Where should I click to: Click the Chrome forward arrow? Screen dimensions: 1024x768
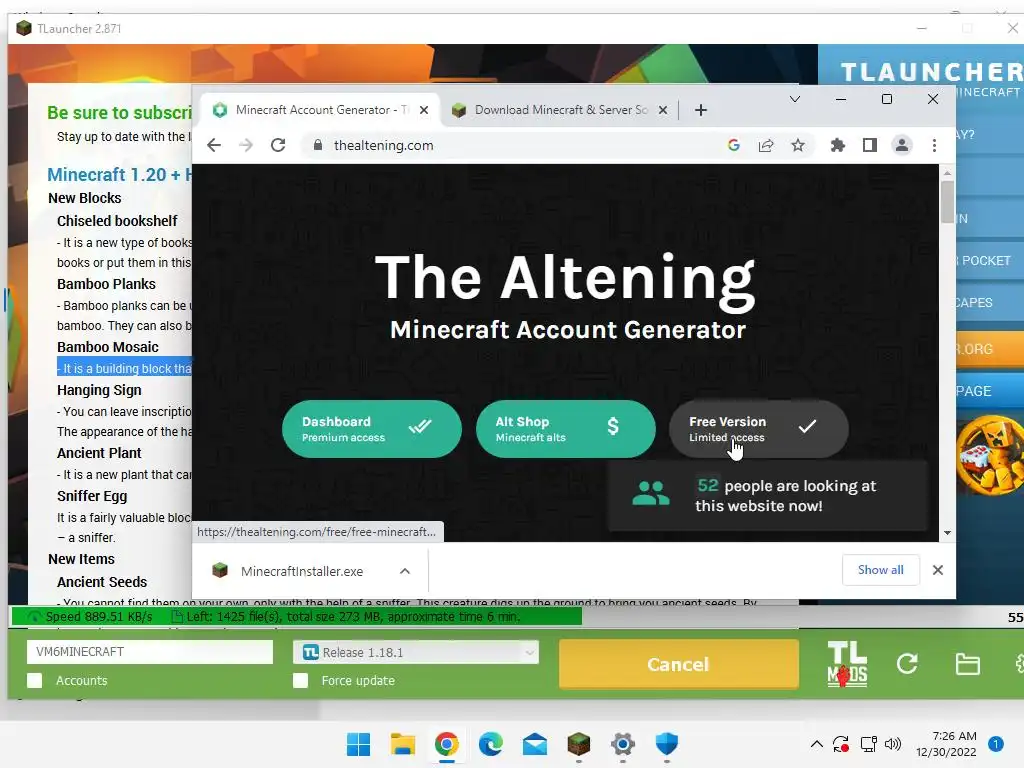coord(246,145)
